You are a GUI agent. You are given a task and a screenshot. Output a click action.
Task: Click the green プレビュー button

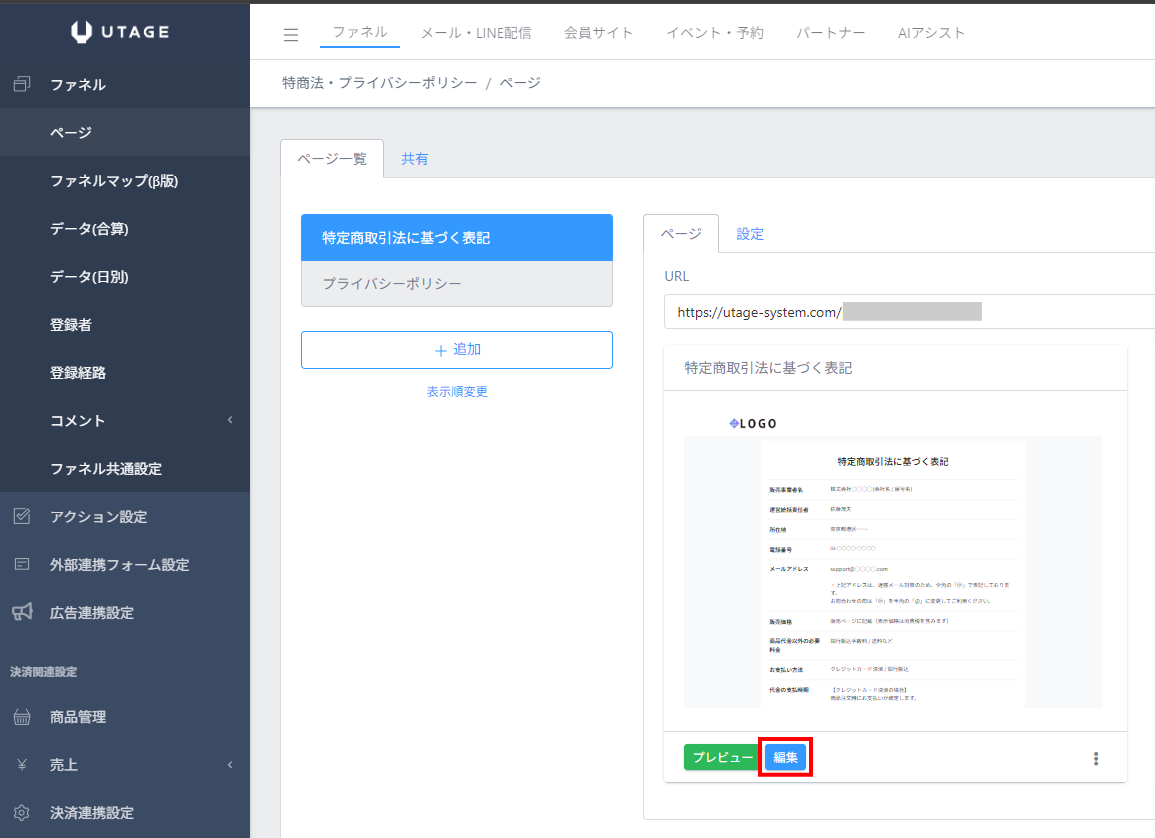click(722, 758)
